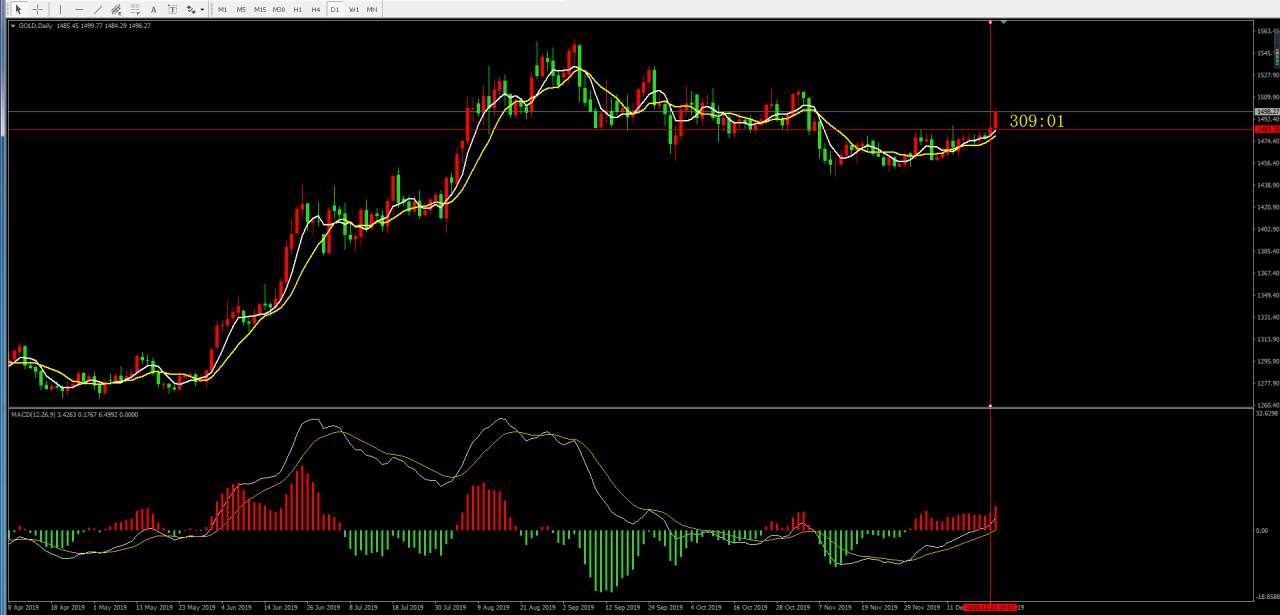1280x615 pixels.
Task: Click the chart shift triangle marker
Action: click(1003, 22)
